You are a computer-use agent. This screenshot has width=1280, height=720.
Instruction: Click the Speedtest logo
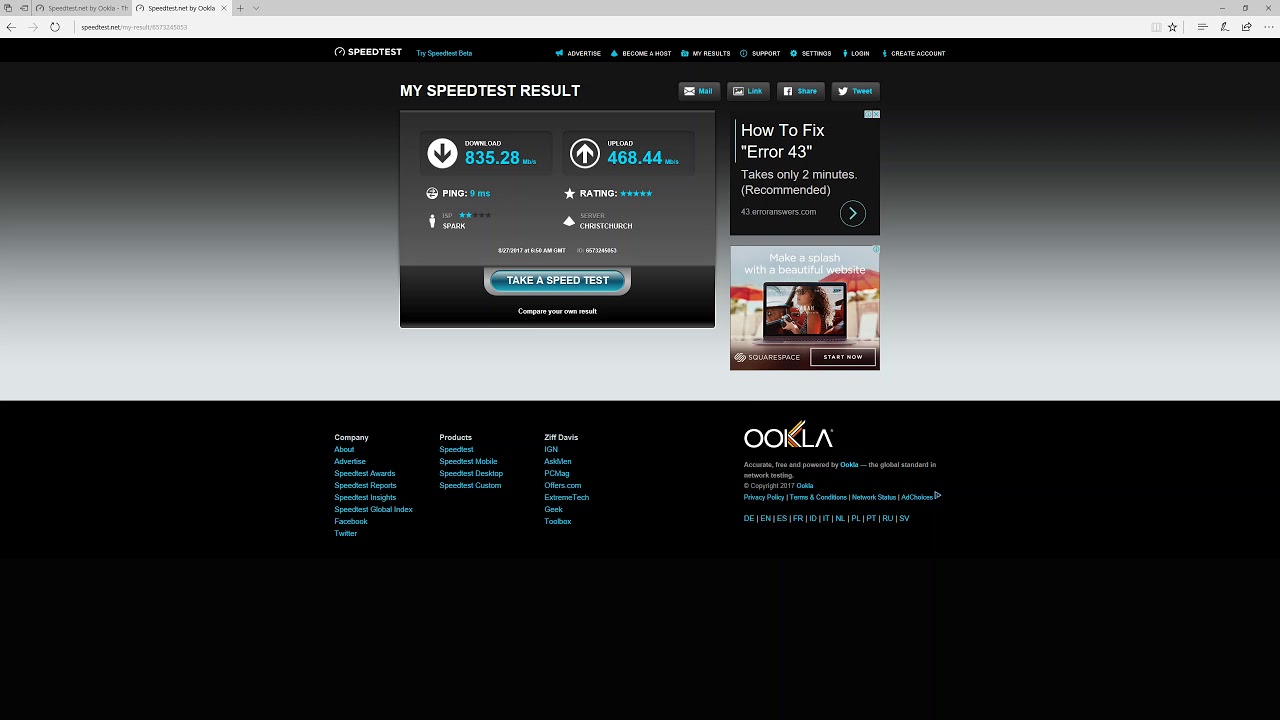[368, 52]
